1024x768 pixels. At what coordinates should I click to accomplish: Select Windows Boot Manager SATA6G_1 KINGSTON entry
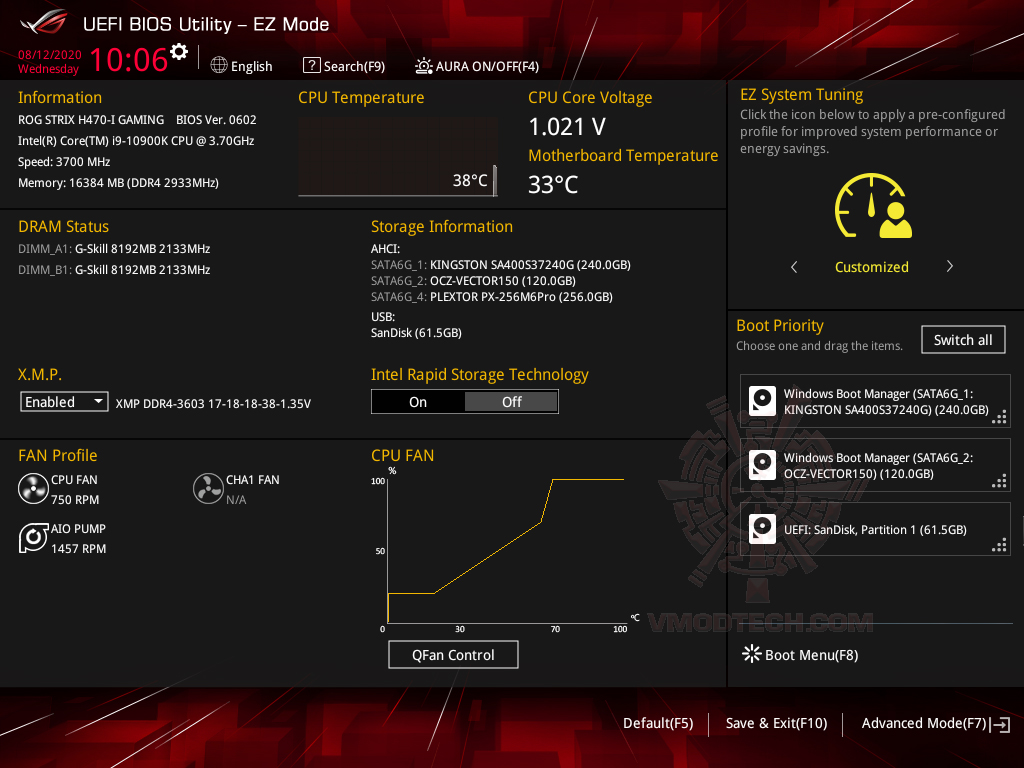tap(875, 401)
